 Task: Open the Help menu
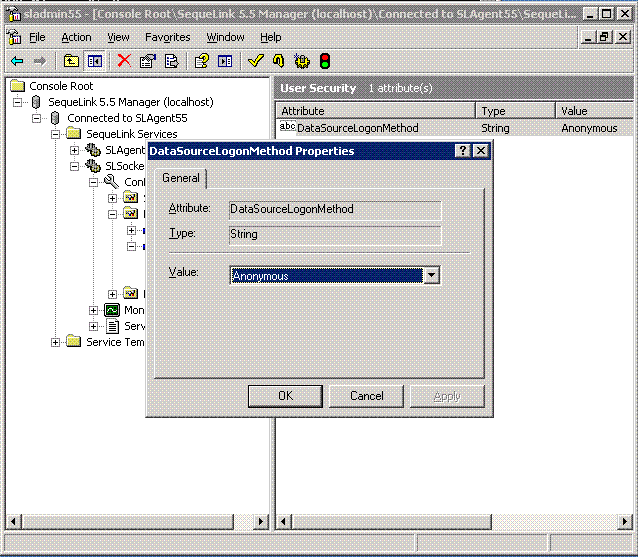point(271,37)
